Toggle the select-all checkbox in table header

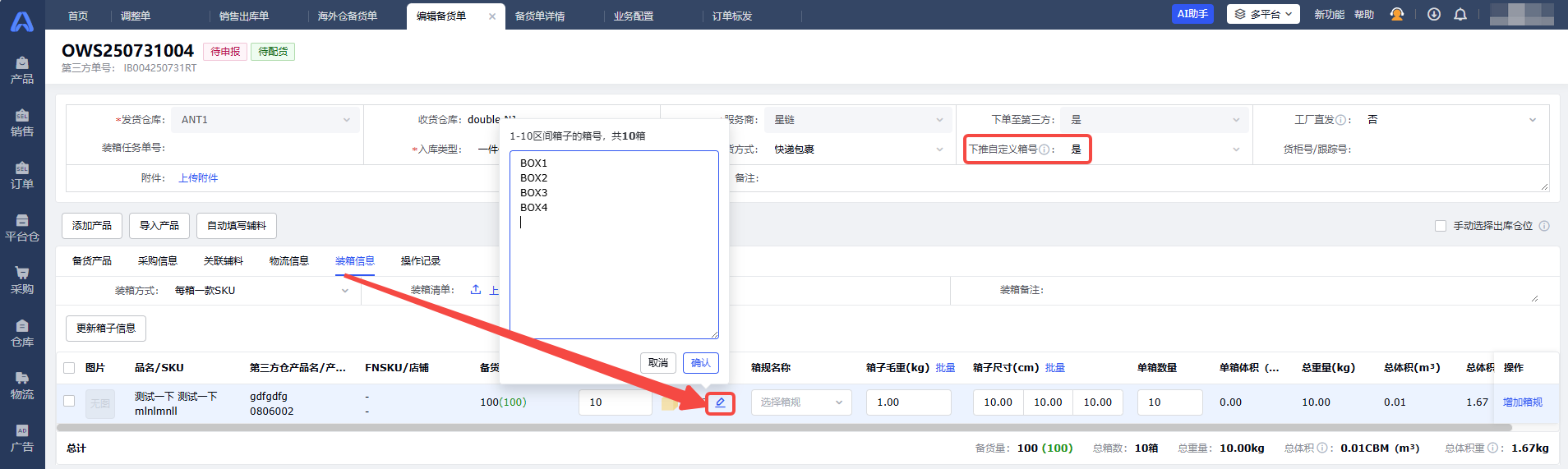pyautogui.click(x=69, y=368)
